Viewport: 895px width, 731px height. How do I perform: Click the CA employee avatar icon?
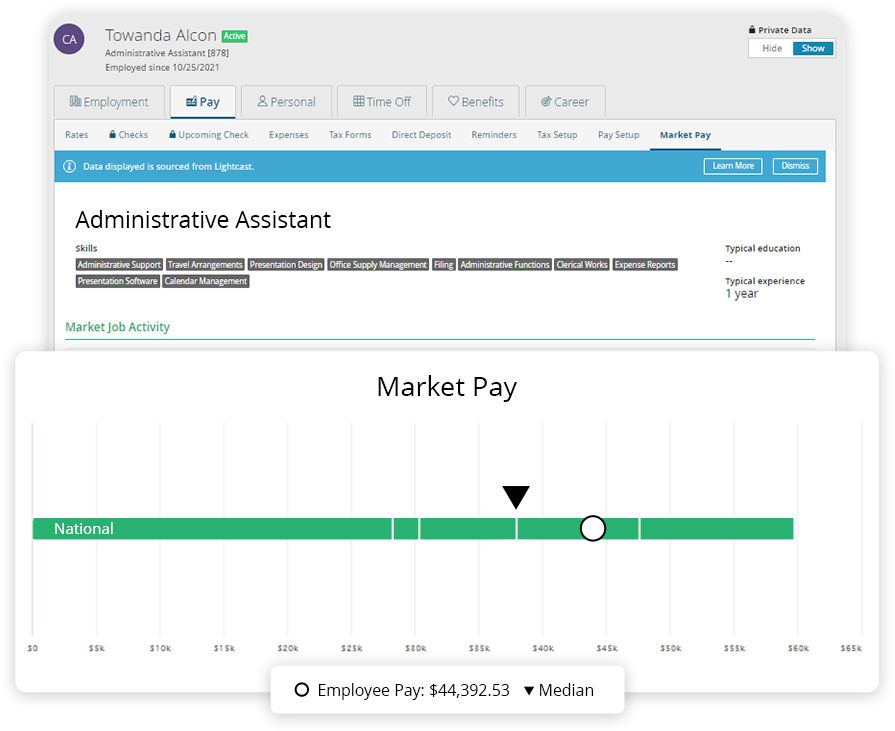69,40
